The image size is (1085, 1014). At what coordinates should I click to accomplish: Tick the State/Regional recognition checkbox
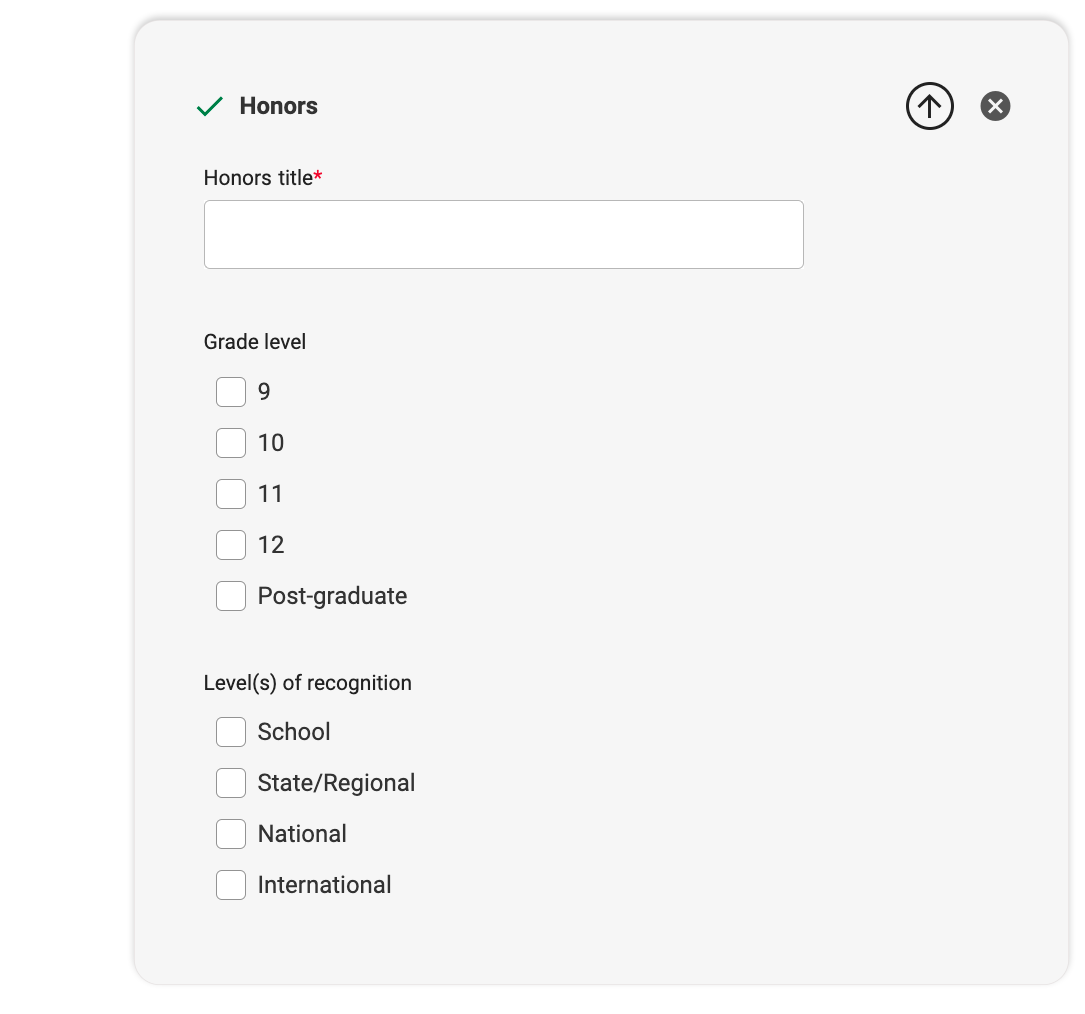(x=231, y=783)
